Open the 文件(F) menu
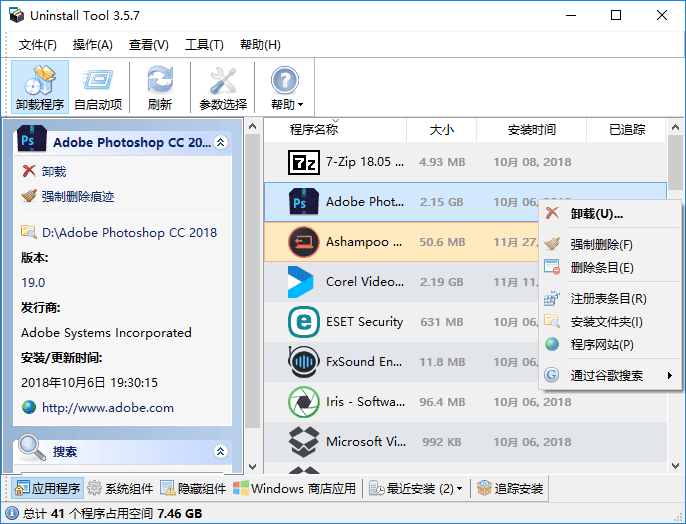The width and height of the screenshot is (686, 524). click(x=38, y=45)
